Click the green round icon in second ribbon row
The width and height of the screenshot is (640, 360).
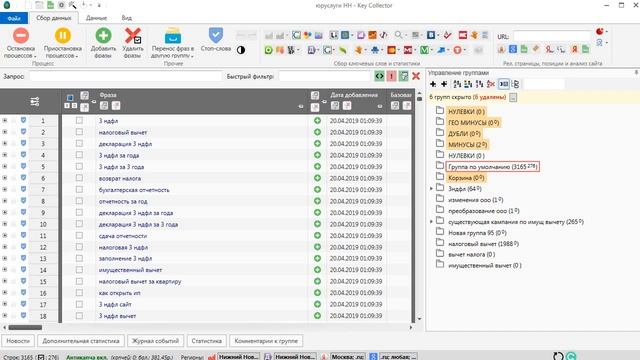[x=269, y=50]
